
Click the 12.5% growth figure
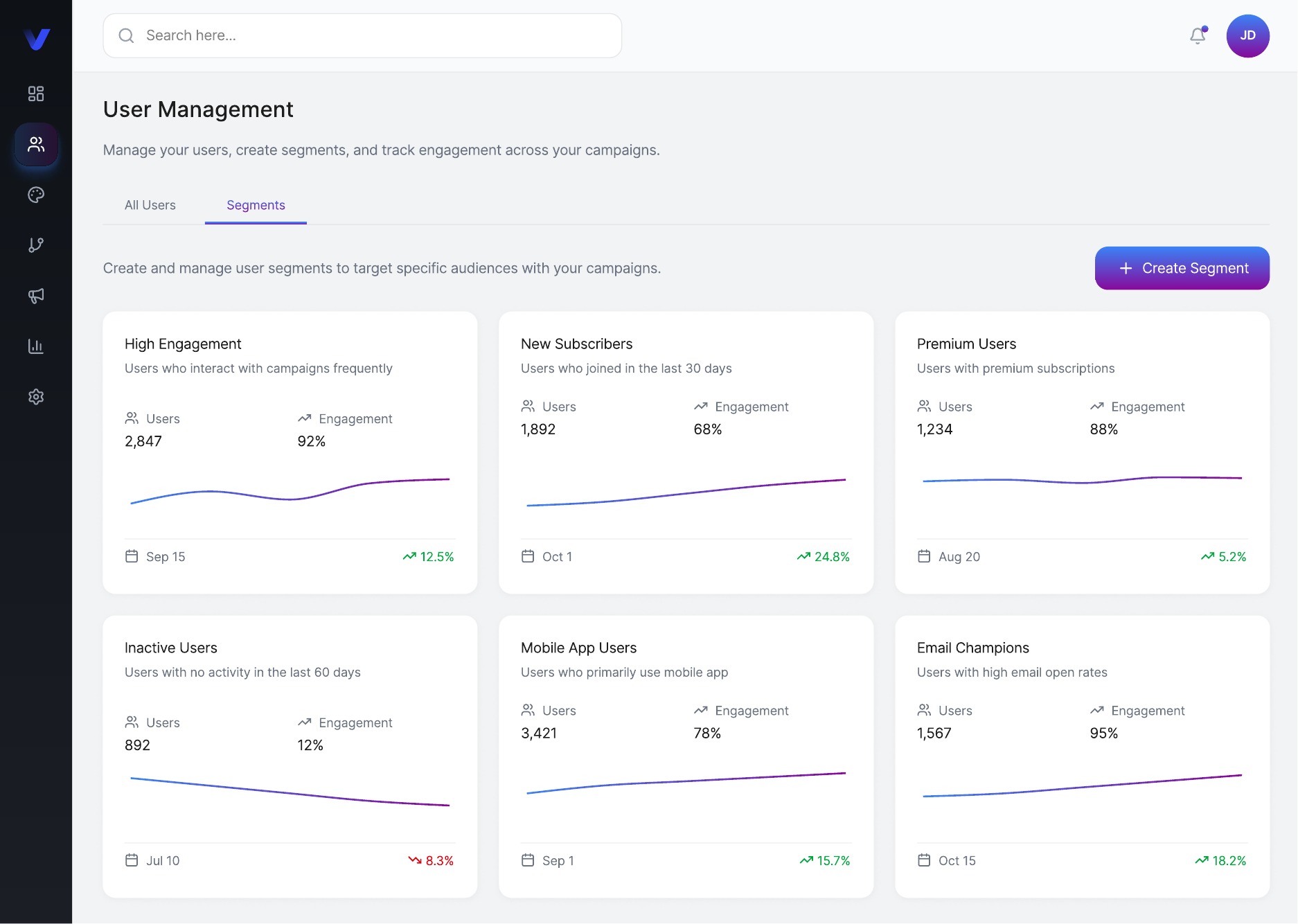click(x=437, y=557)
